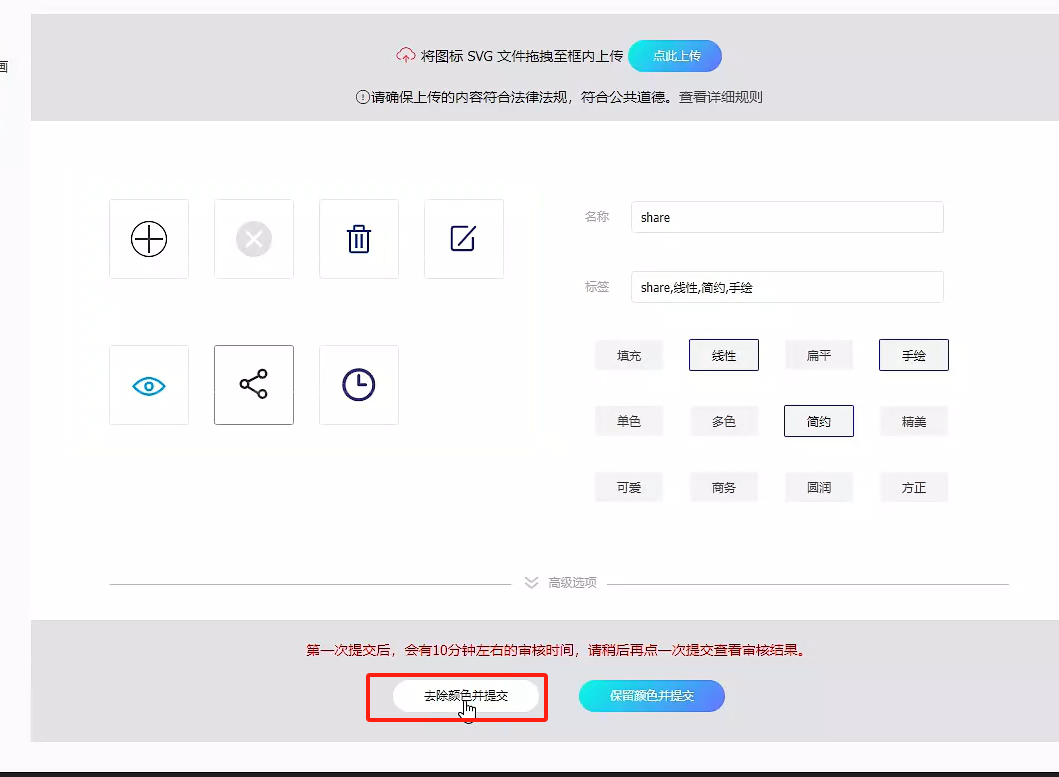The height and width of the screenshot is (777, 1059).
Task: Click the 标签 tags input field
Action: (x=787, y=287)
